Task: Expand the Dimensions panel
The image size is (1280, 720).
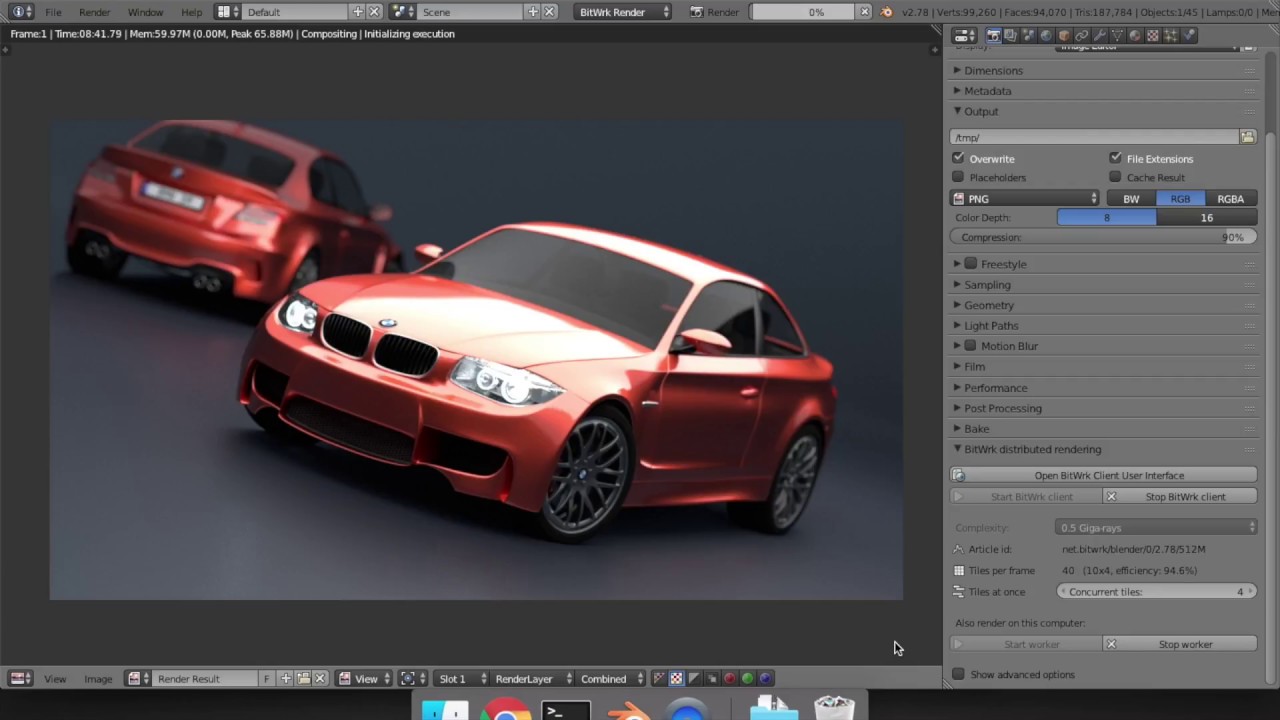Action: (x=993, y=70)
